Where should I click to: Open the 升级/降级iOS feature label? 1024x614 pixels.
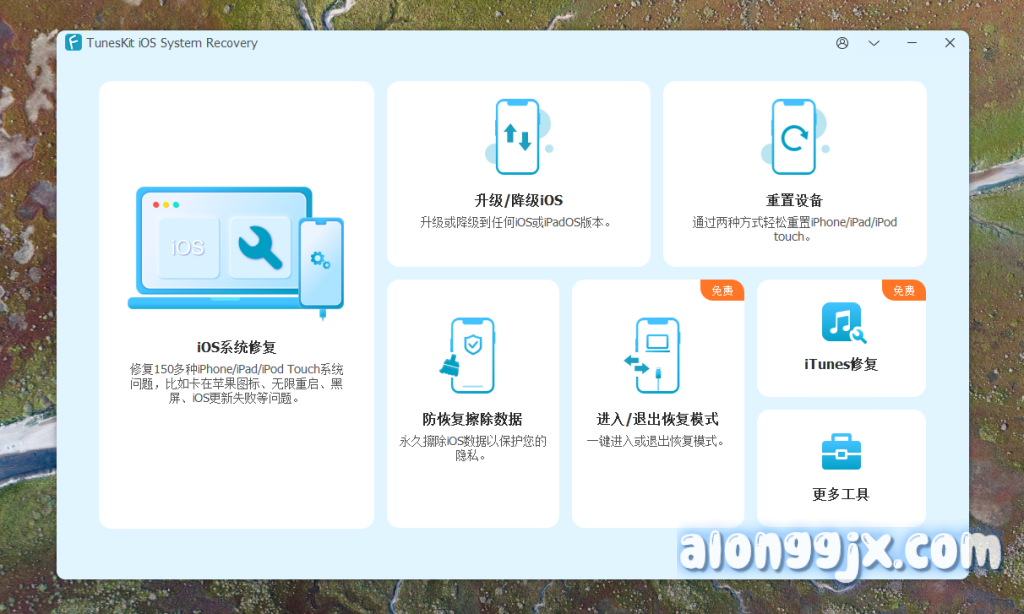pyautogui.click(x=518, y=200)
